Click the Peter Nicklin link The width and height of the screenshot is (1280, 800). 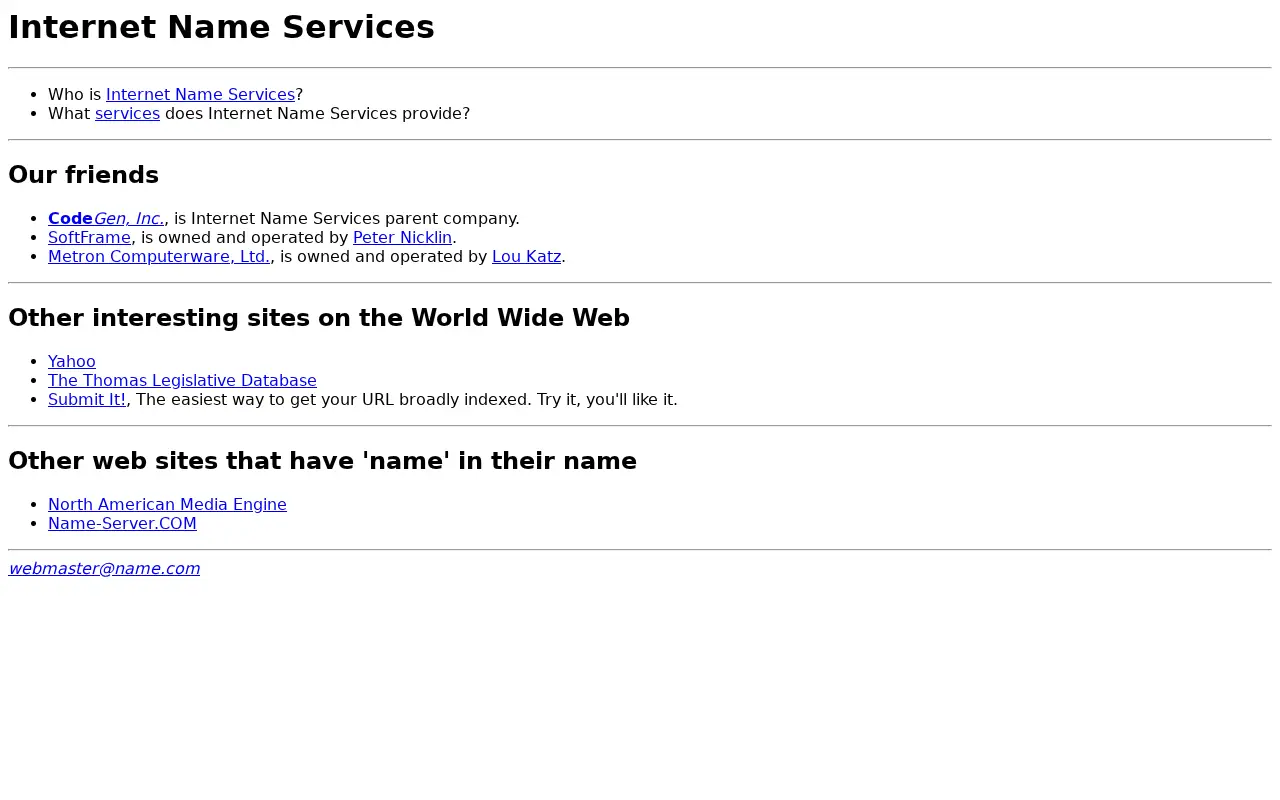click(x=402, y=238)
